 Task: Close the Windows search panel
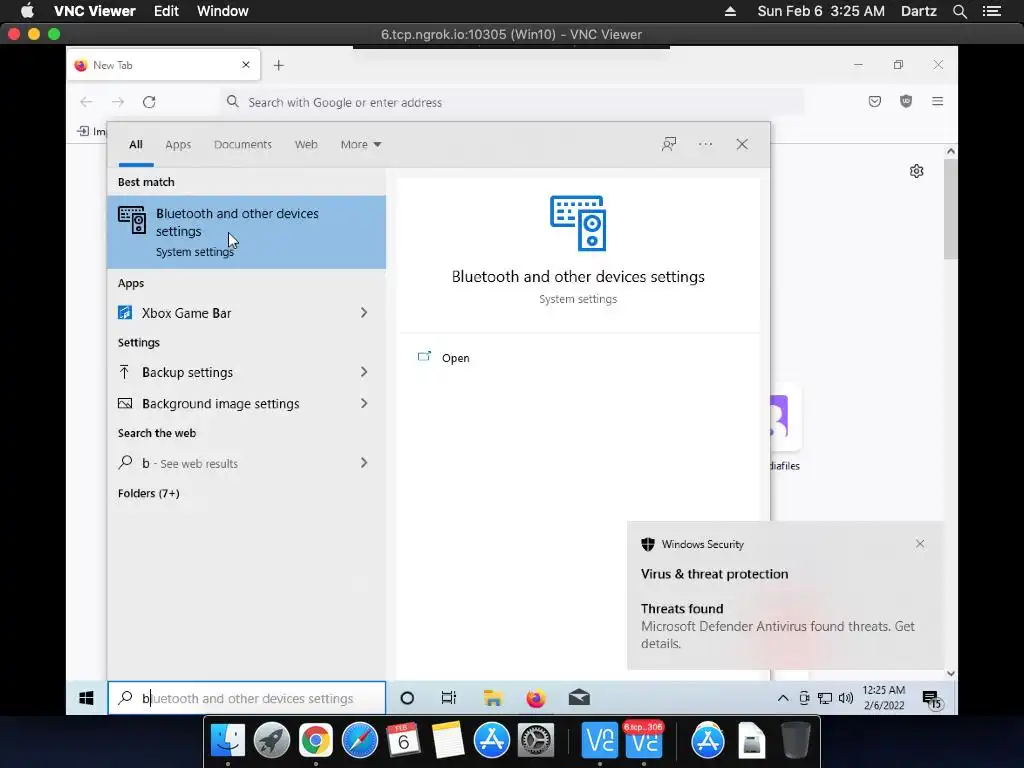[742, 144]
